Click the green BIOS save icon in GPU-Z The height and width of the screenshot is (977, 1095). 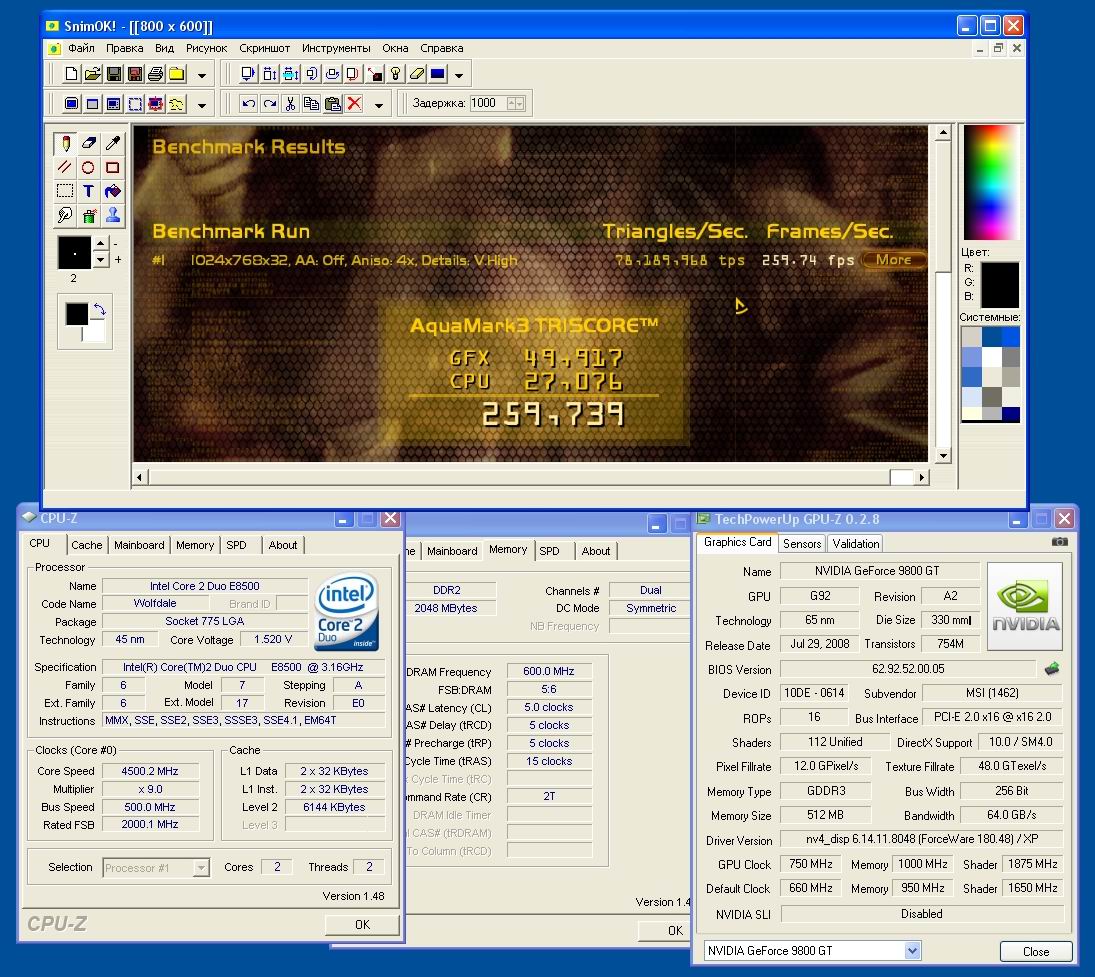point(1052,668)
